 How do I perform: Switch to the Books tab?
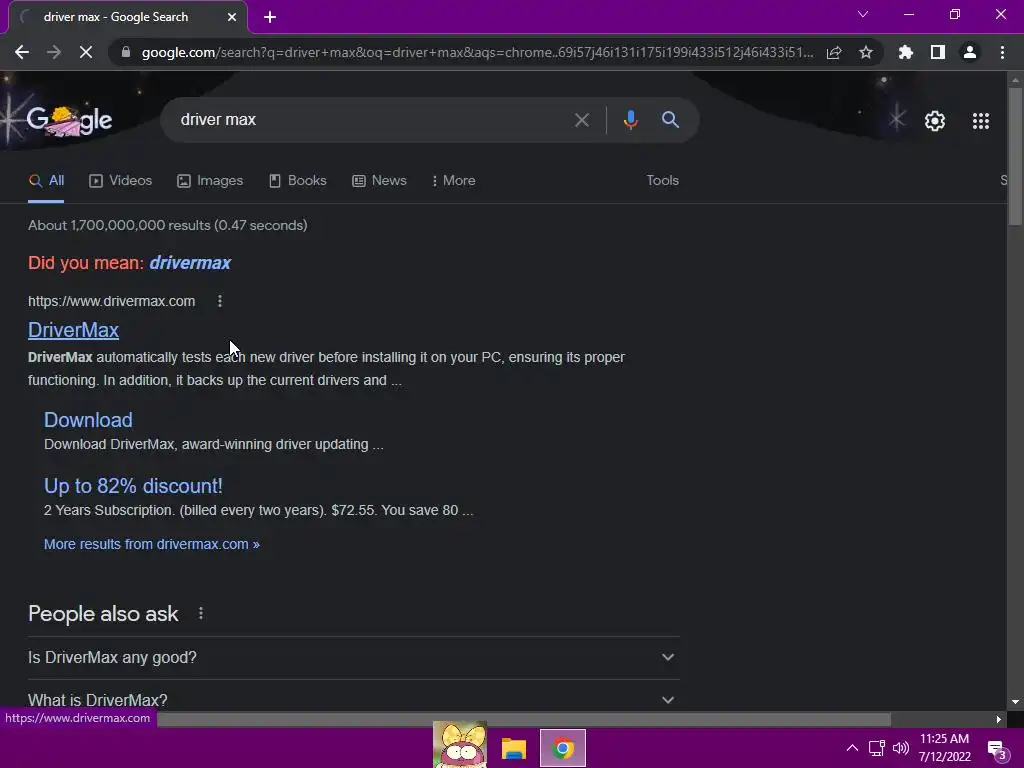click(x=298, y=181)
